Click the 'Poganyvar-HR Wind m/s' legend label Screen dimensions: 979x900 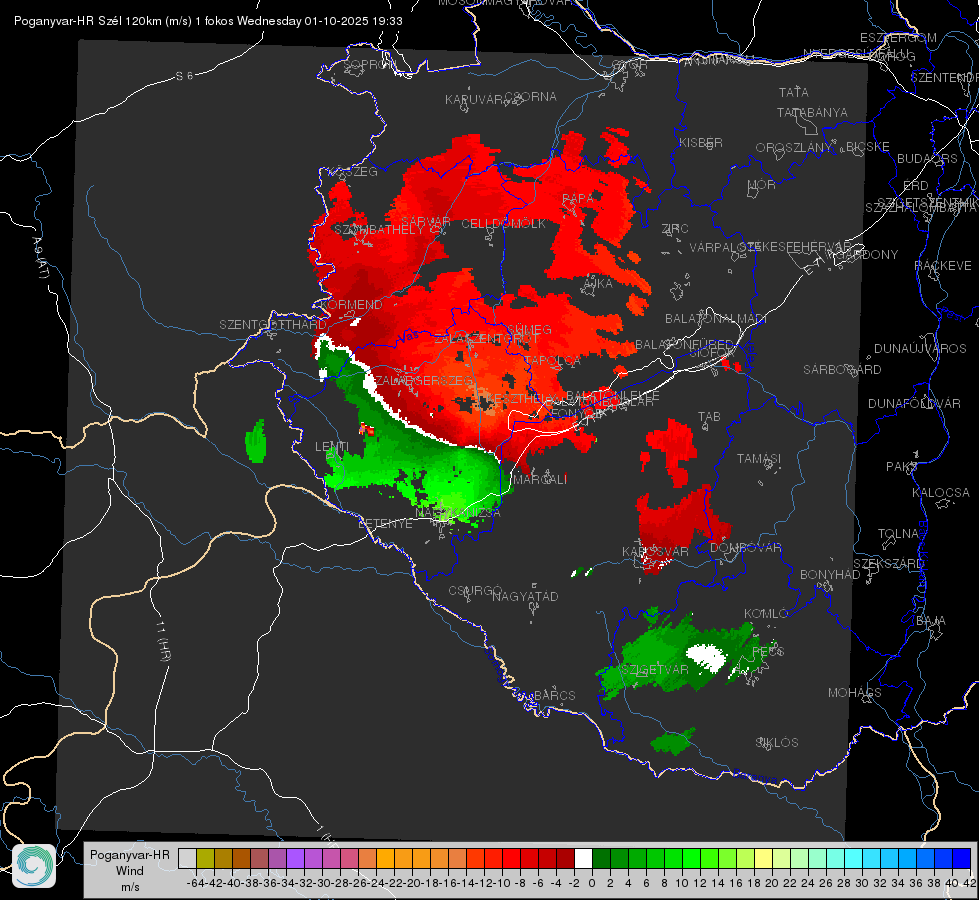coord(130,871)
